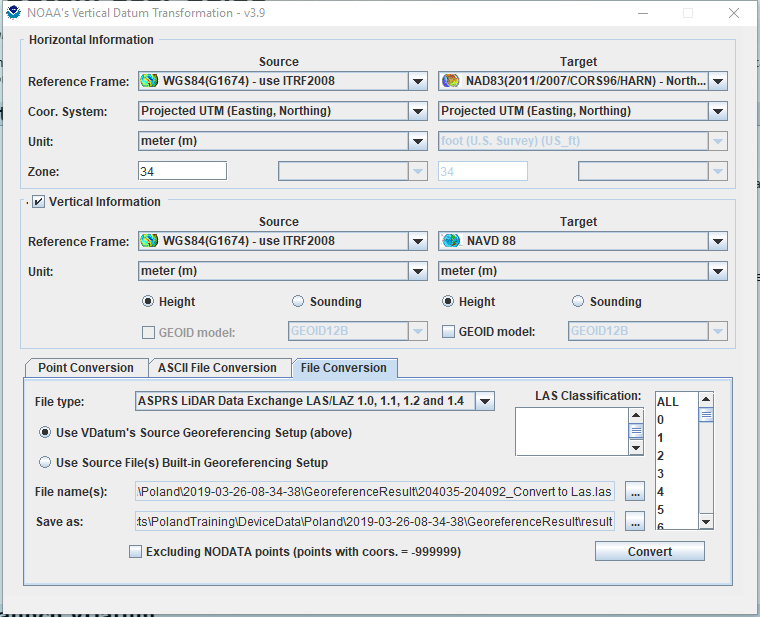
Task: Click LAS Classification text area scroll up arrow
Action: [636, 415]
